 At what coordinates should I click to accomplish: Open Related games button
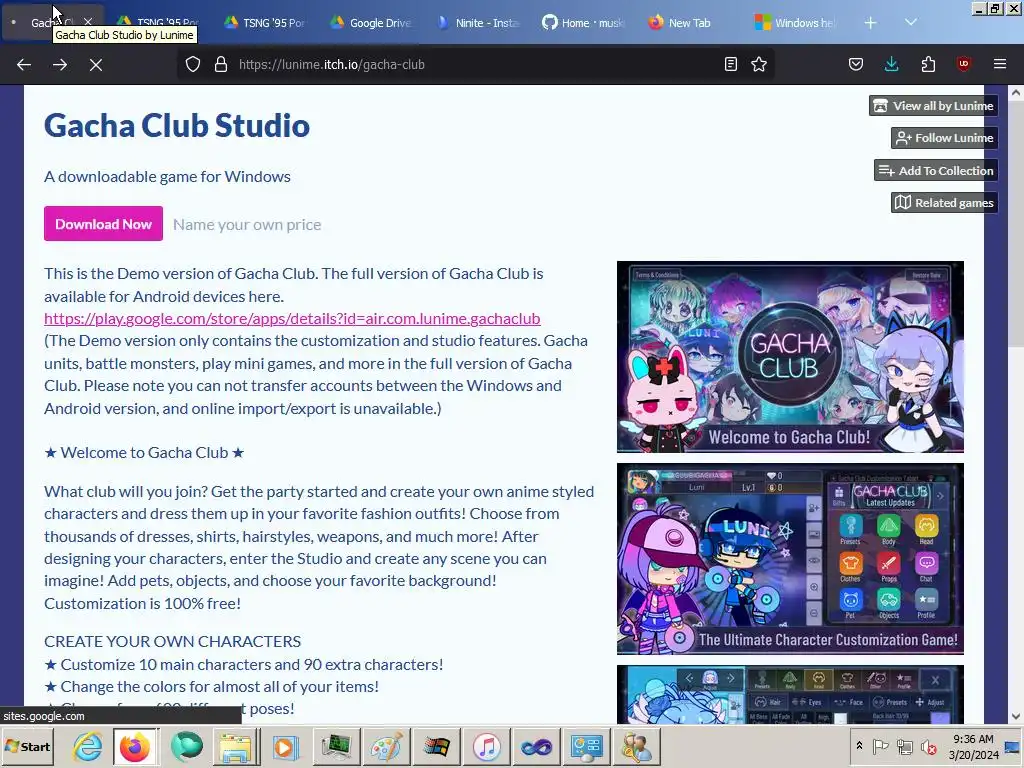pyautogui.click(x=945, y=202)
